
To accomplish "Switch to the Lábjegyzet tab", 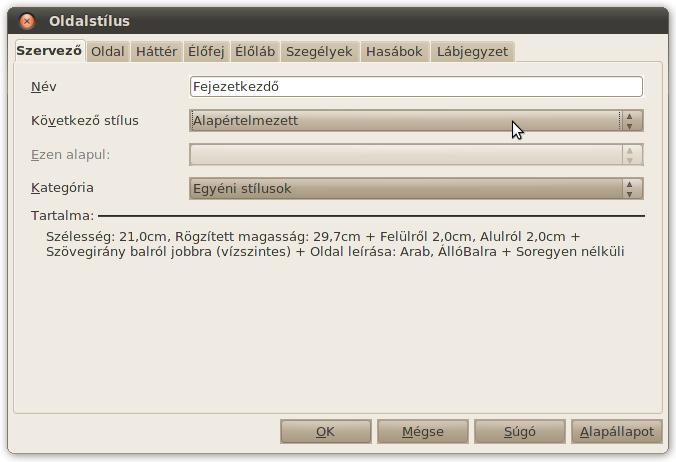I will (472, 52).
